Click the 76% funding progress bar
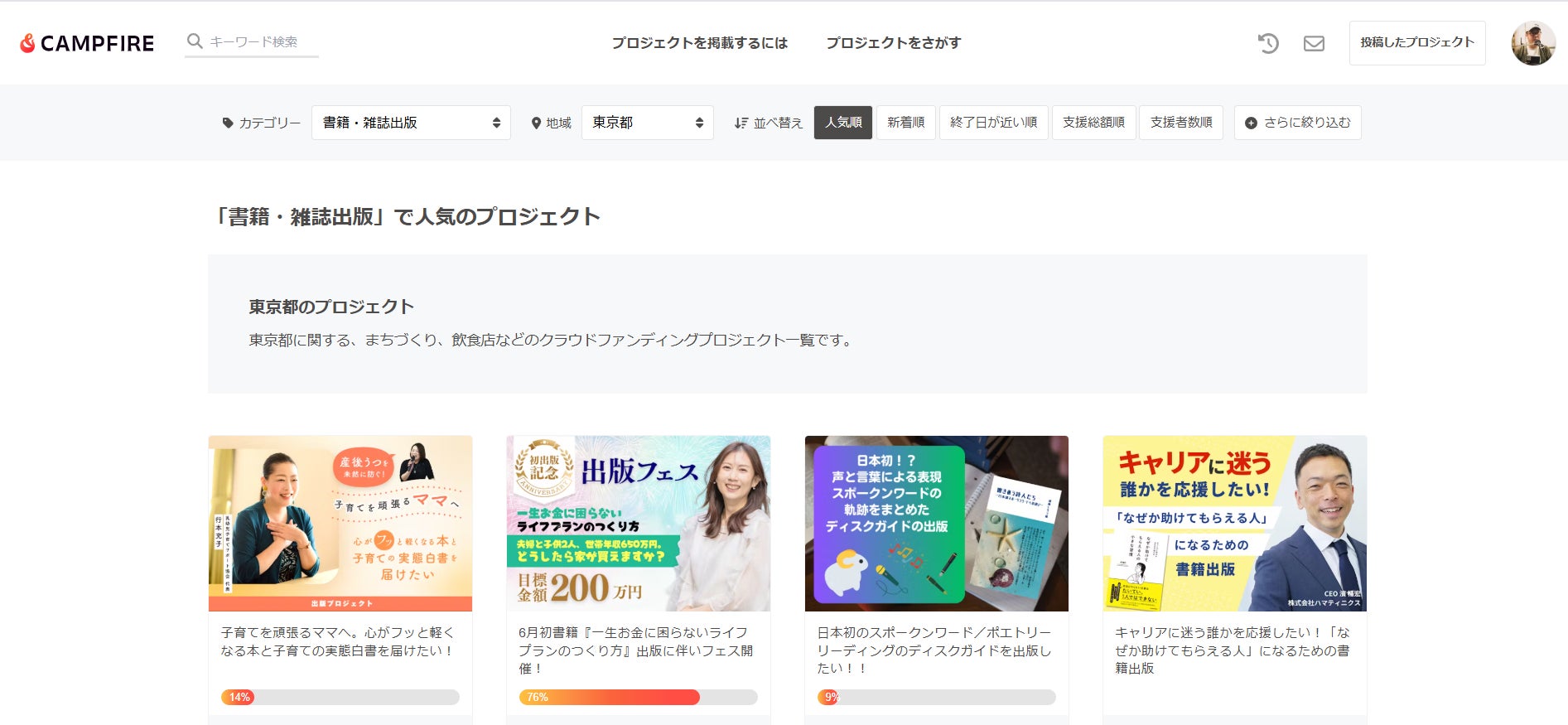1568x725 pixels. [638, 698]
